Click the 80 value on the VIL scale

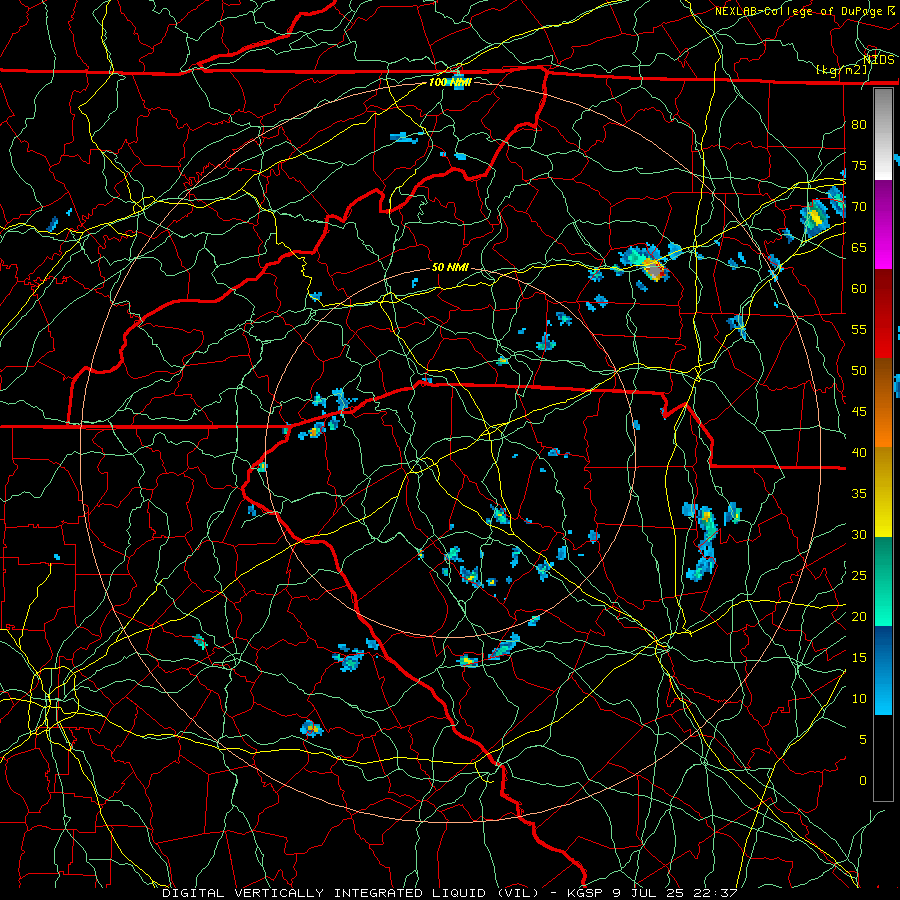coord(859,125)
